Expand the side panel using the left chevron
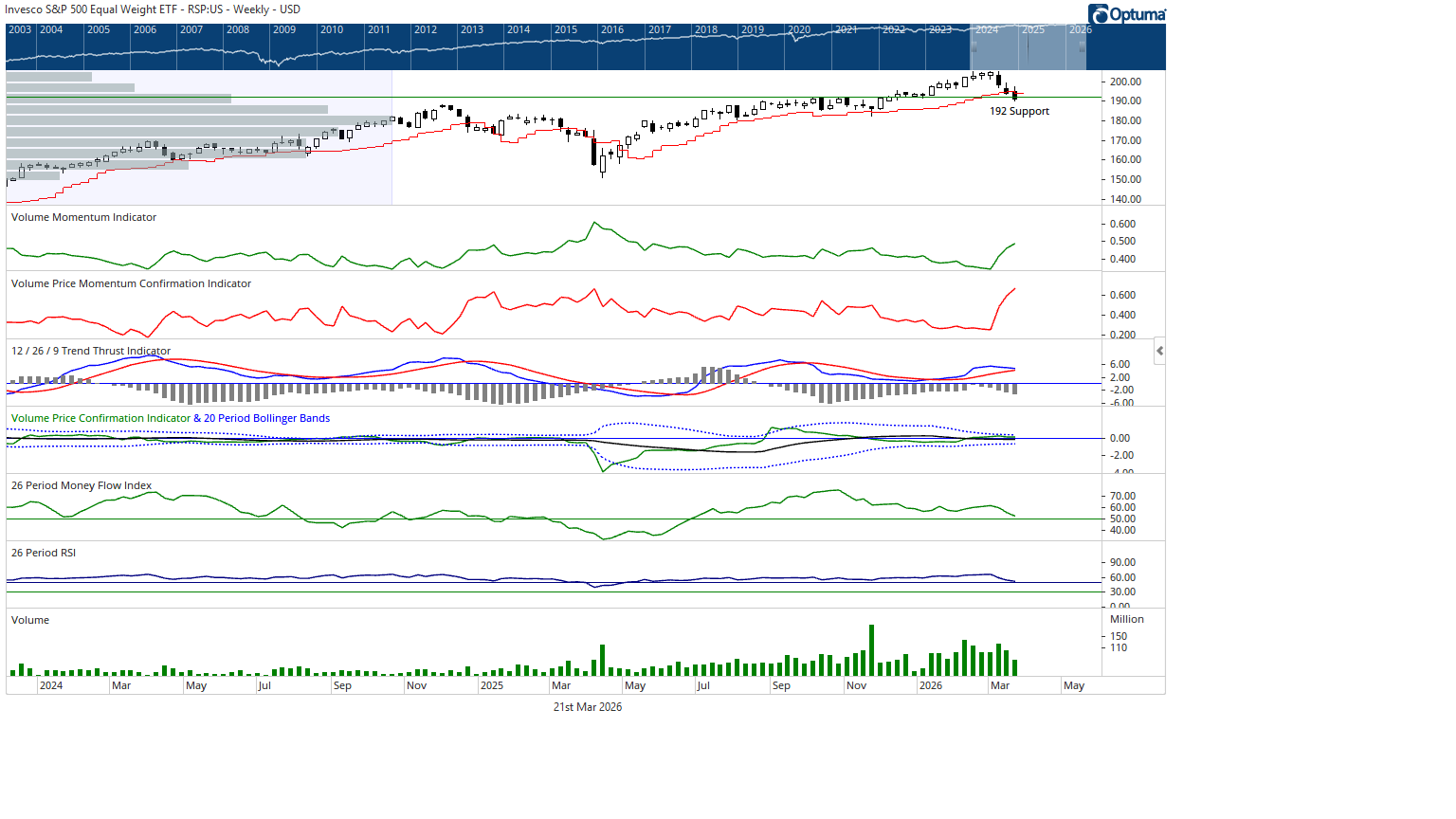 pos(1159,351)
